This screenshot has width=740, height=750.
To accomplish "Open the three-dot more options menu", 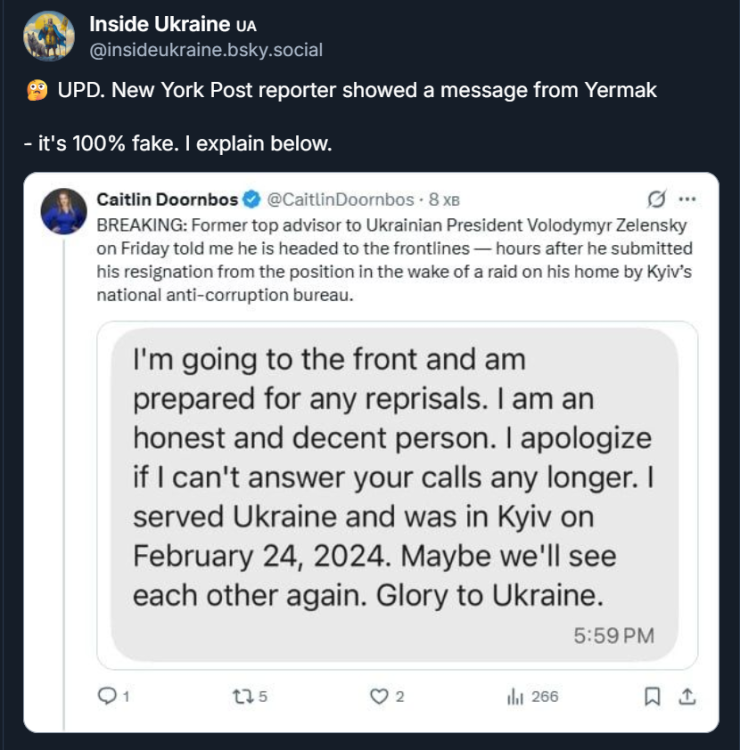I will tap(687, 199).
